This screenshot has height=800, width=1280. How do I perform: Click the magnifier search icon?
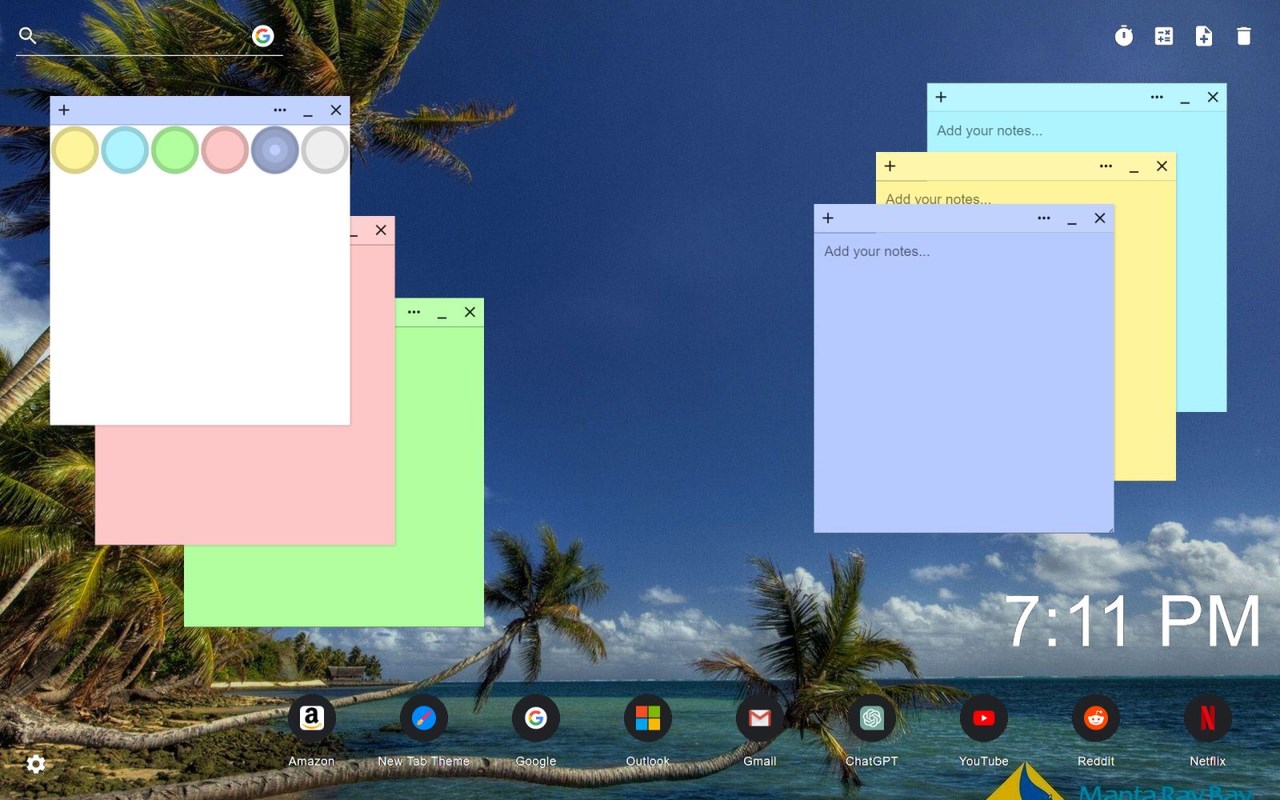[x=28, y=36]
